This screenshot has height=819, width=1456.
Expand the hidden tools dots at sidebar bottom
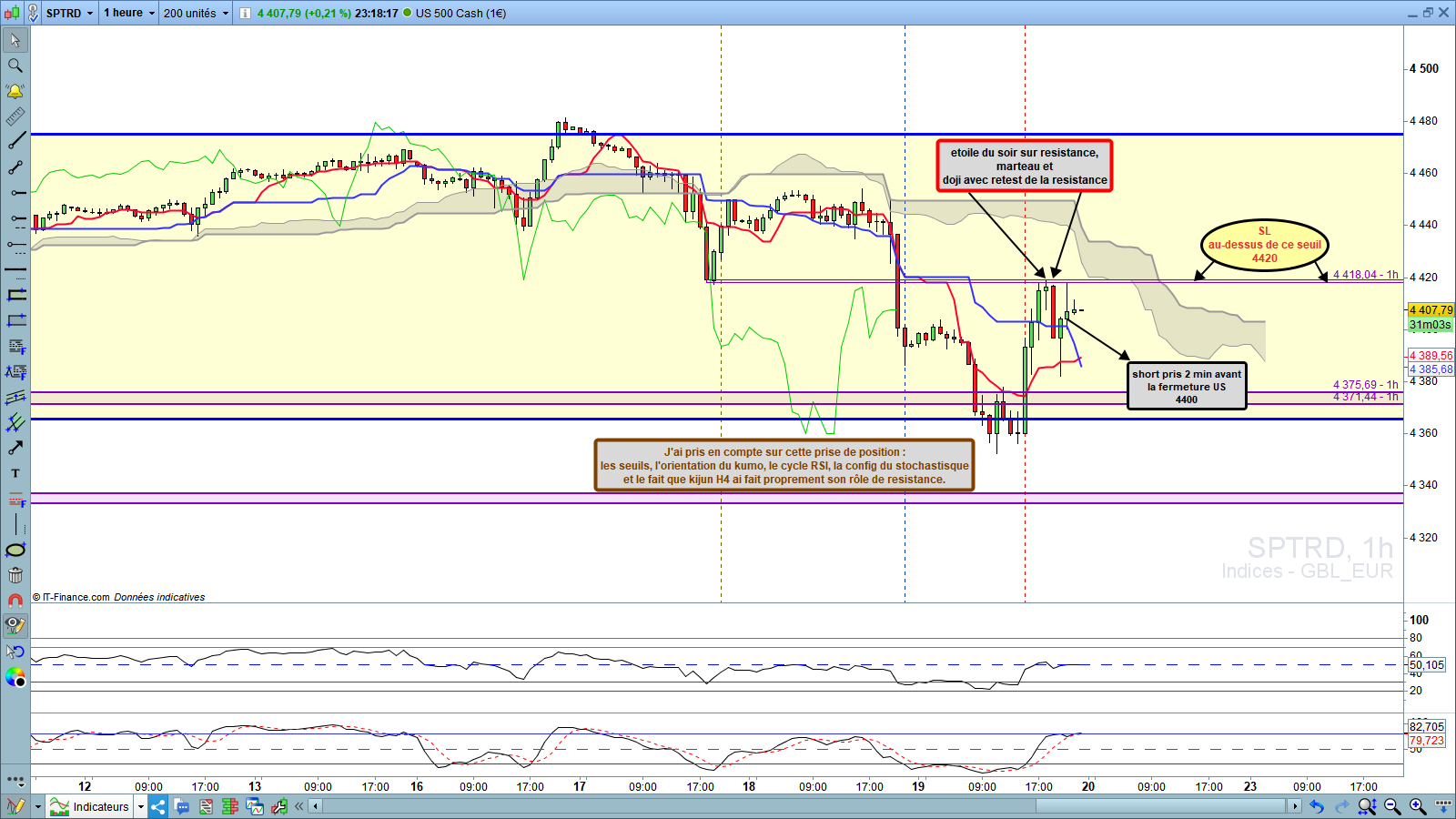(x=15, y=780)
